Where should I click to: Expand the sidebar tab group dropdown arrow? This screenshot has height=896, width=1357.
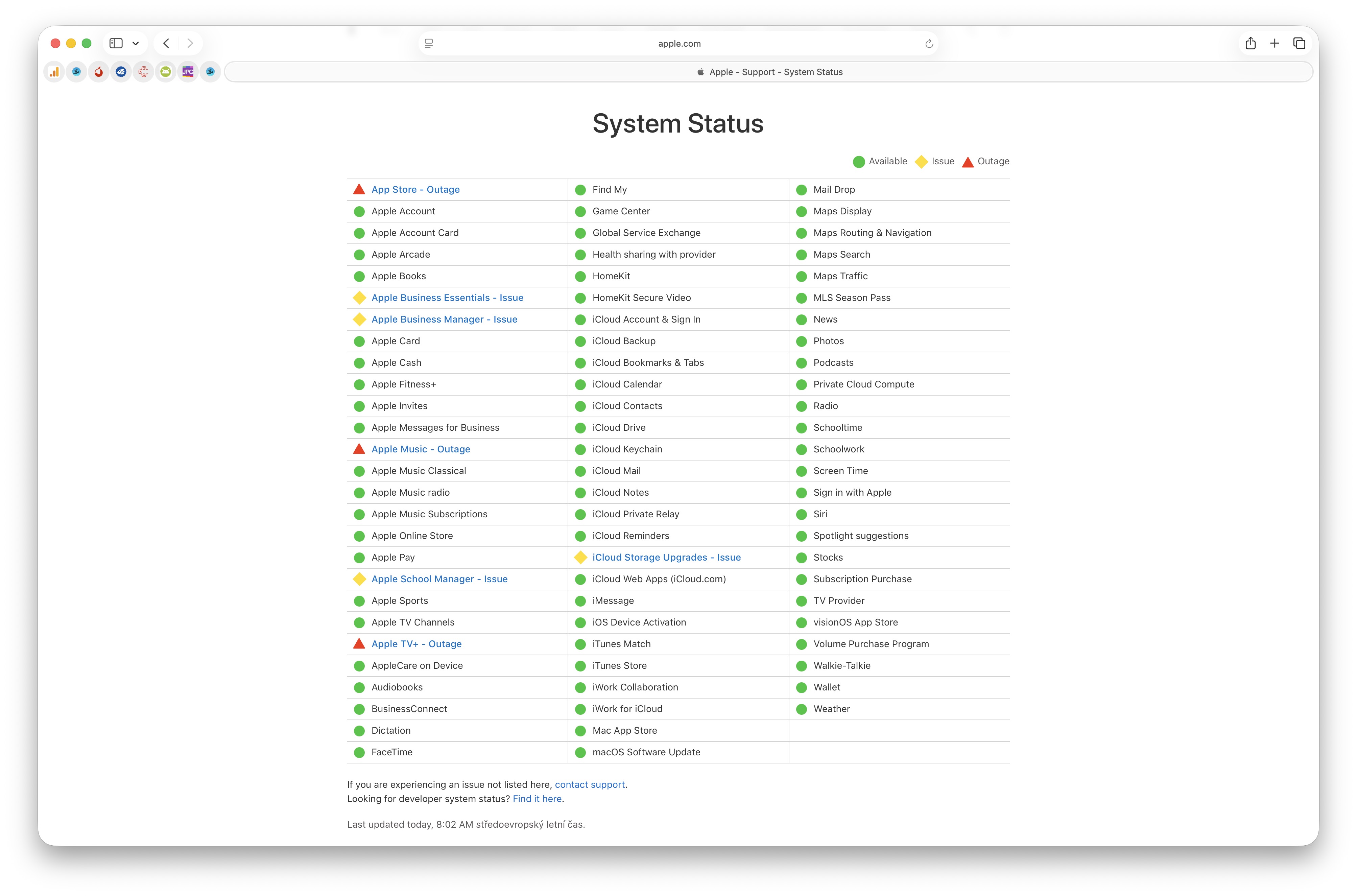[x=136, y=43]
